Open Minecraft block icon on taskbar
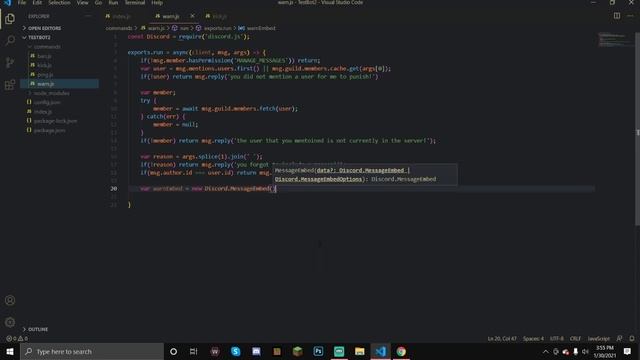The image size is (640, 360). 298,351
